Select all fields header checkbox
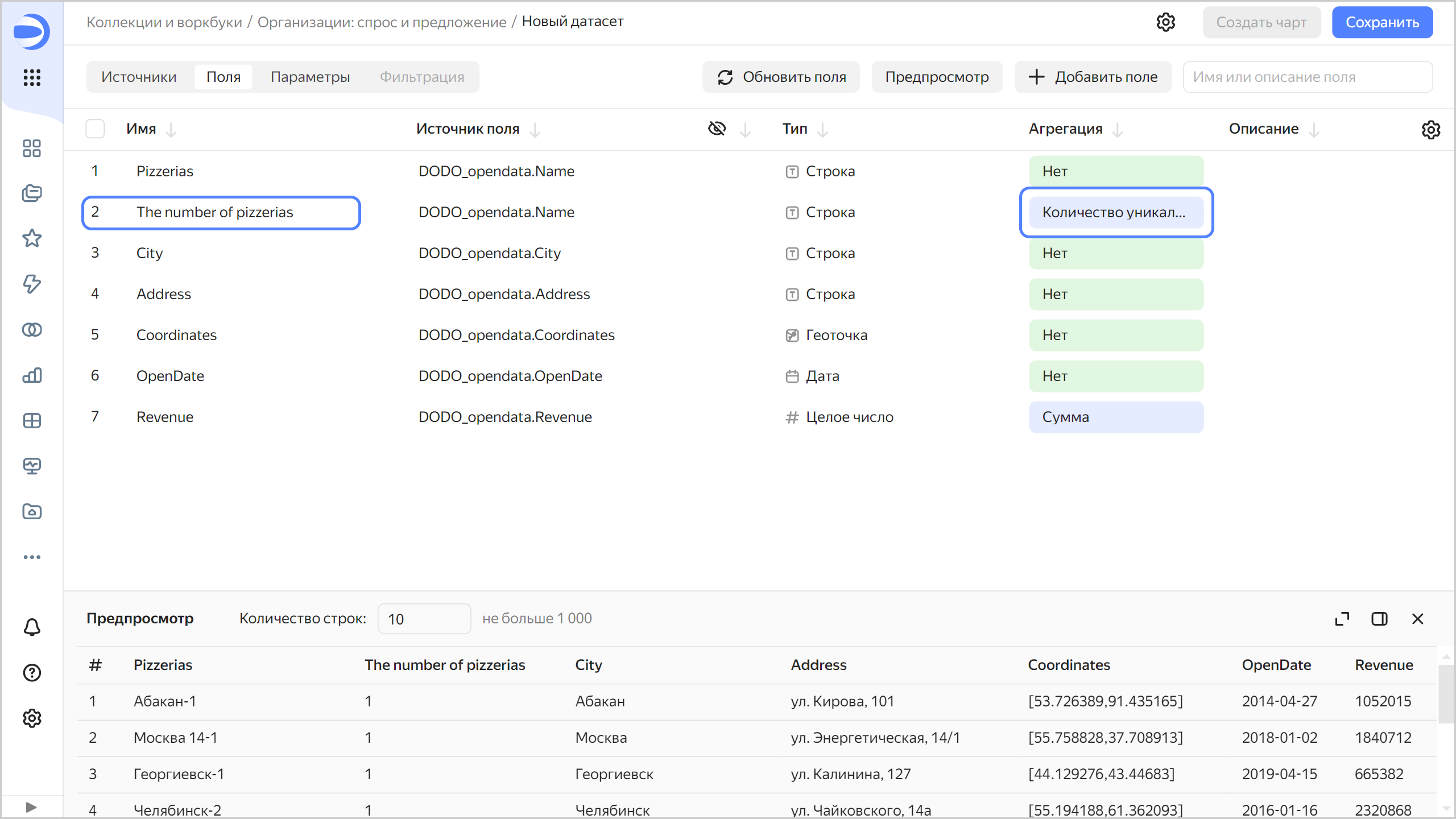 coord(95,129)
